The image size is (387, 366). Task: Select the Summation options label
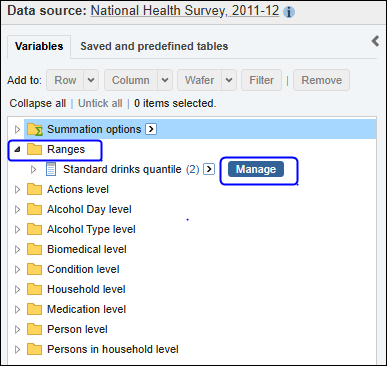point(94,129)
